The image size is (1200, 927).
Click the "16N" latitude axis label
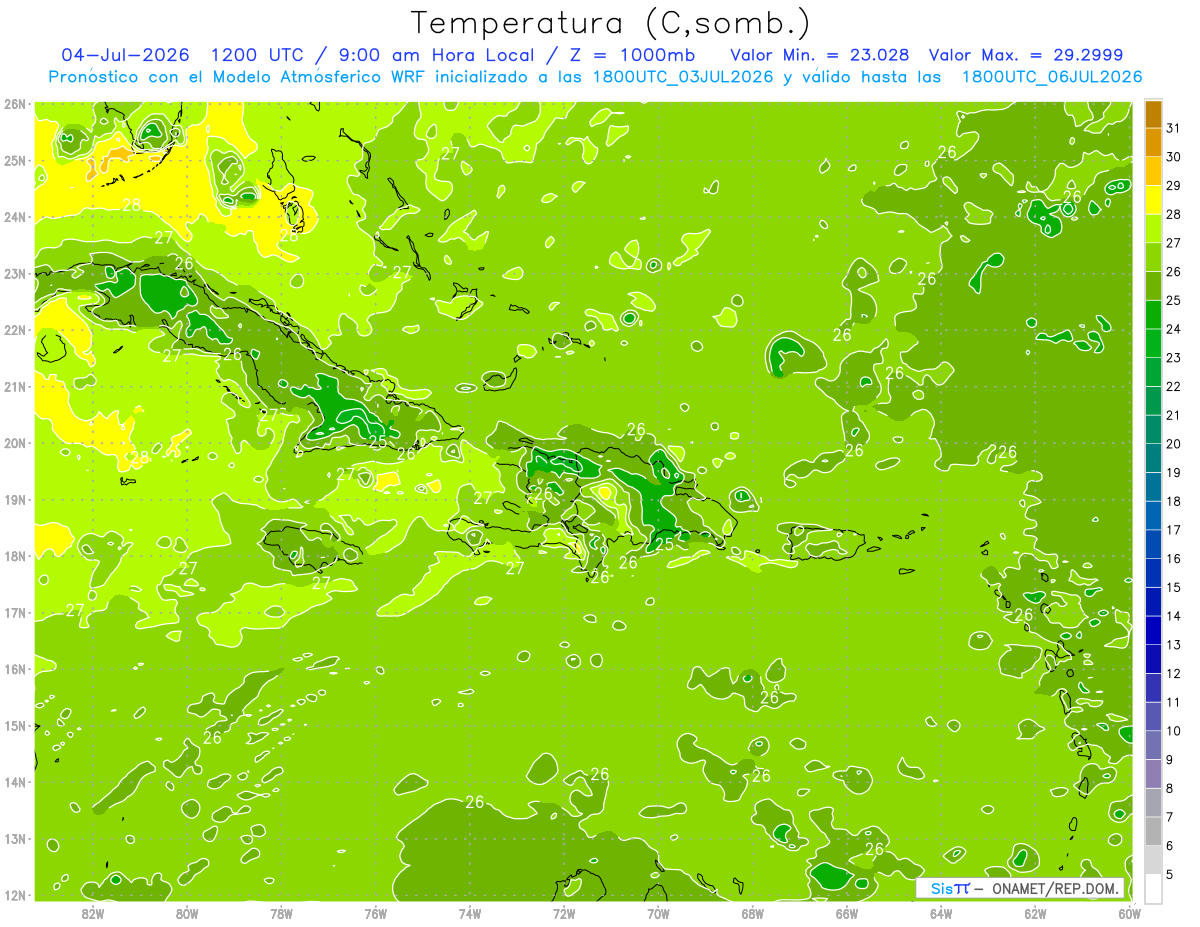(x=15, y=669)
